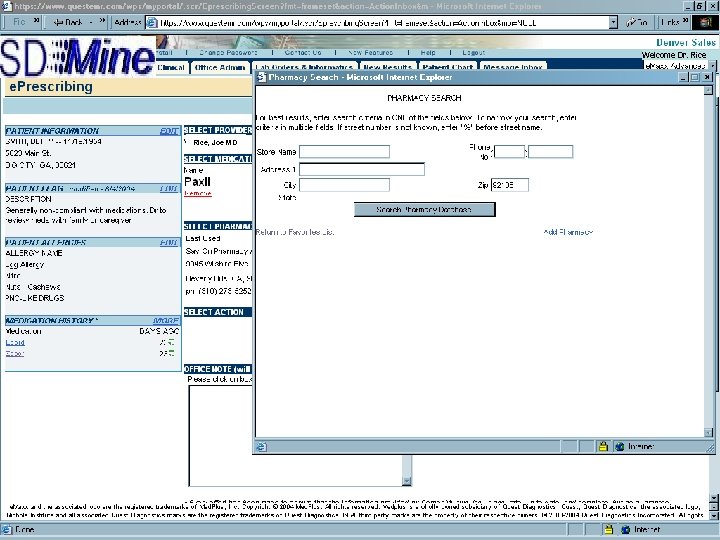This screenshot has width=720, height=540.
Task: Click the phone area code field
Action: click(509, 152)
